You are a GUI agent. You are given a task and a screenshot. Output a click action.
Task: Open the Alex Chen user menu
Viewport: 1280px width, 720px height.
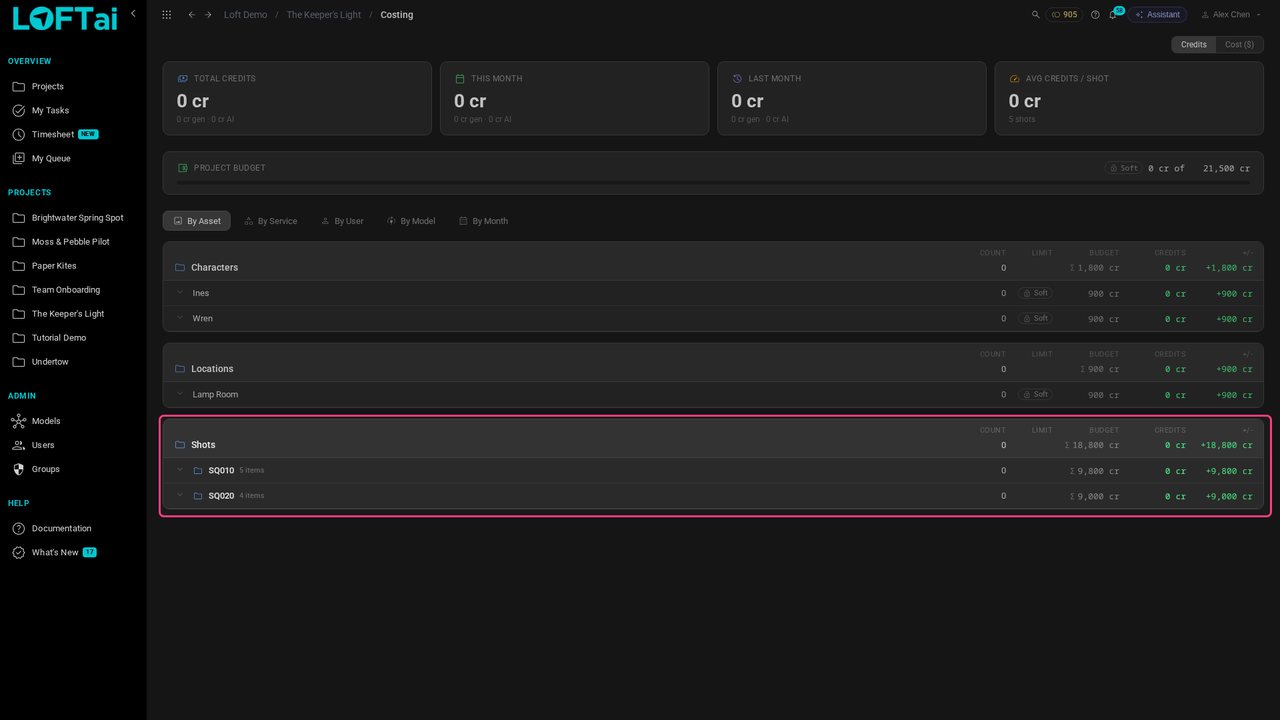[1231, 15]
